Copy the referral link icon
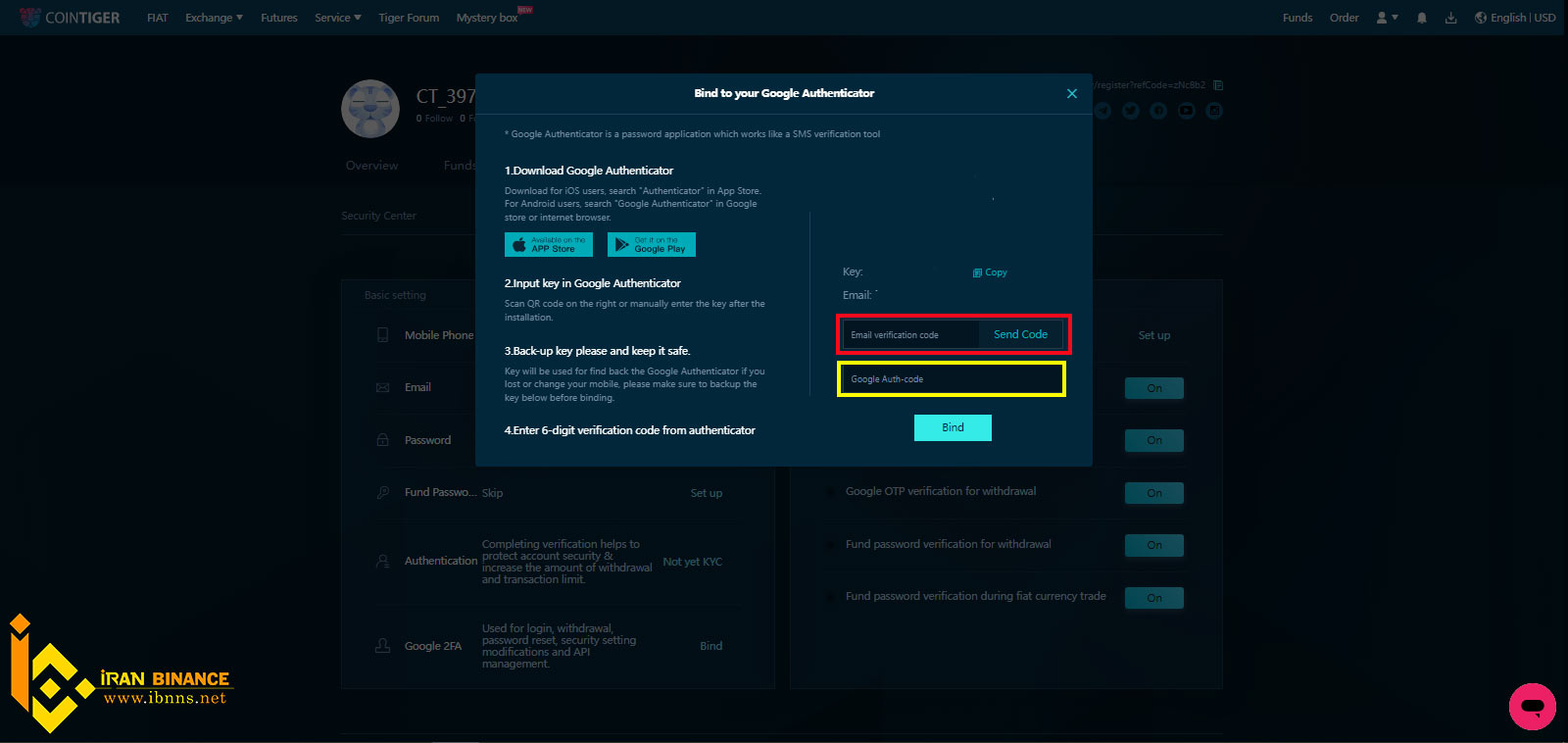 click(x=1218, y=85)
